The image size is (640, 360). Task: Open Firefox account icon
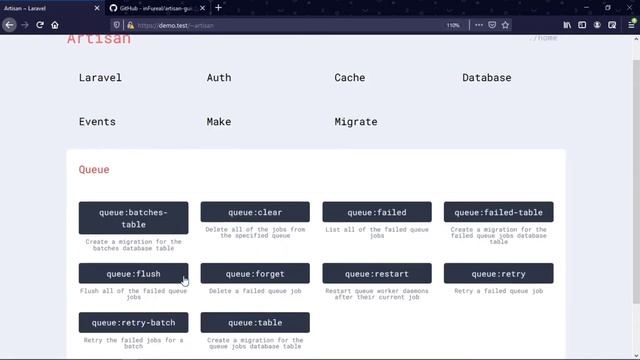click(597, 25)
